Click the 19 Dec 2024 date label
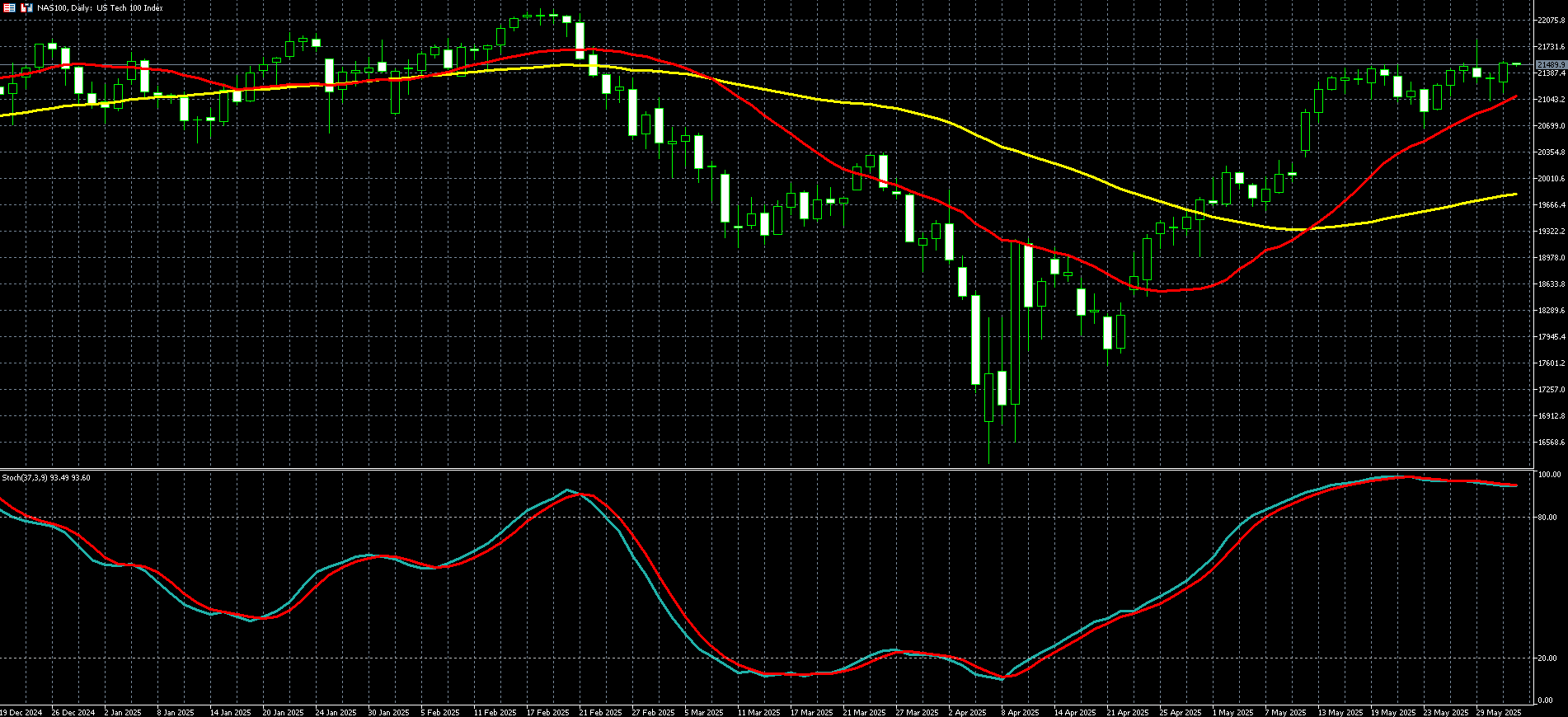Image resolution: width=1568 pixels, height=717 pixels. tap(21, 712)
